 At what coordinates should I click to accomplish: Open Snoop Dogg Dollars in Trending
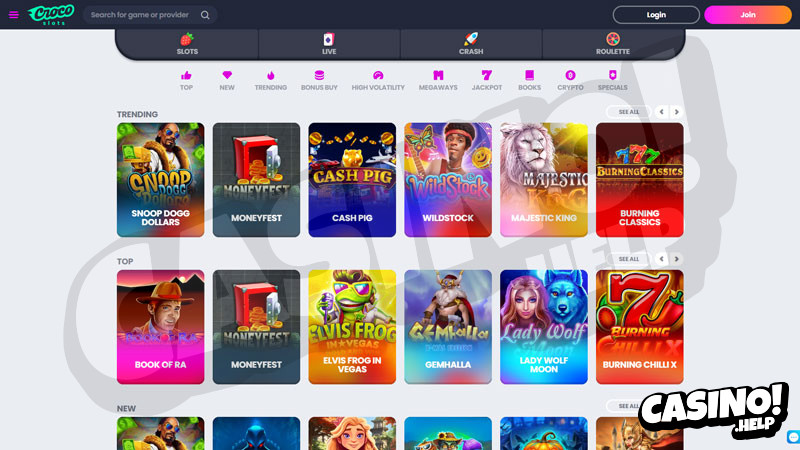160,180
